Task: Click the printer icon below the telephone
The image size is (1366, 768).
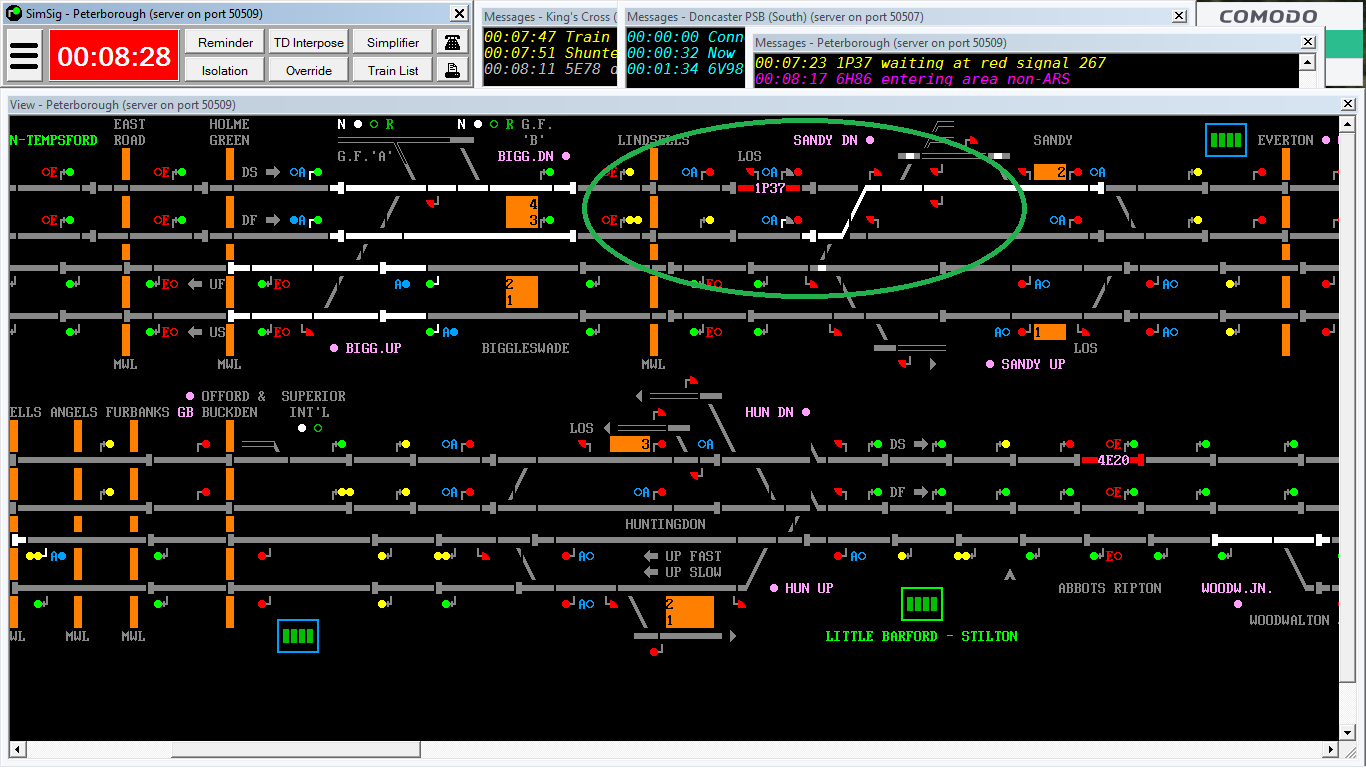Action: (454, 70)
